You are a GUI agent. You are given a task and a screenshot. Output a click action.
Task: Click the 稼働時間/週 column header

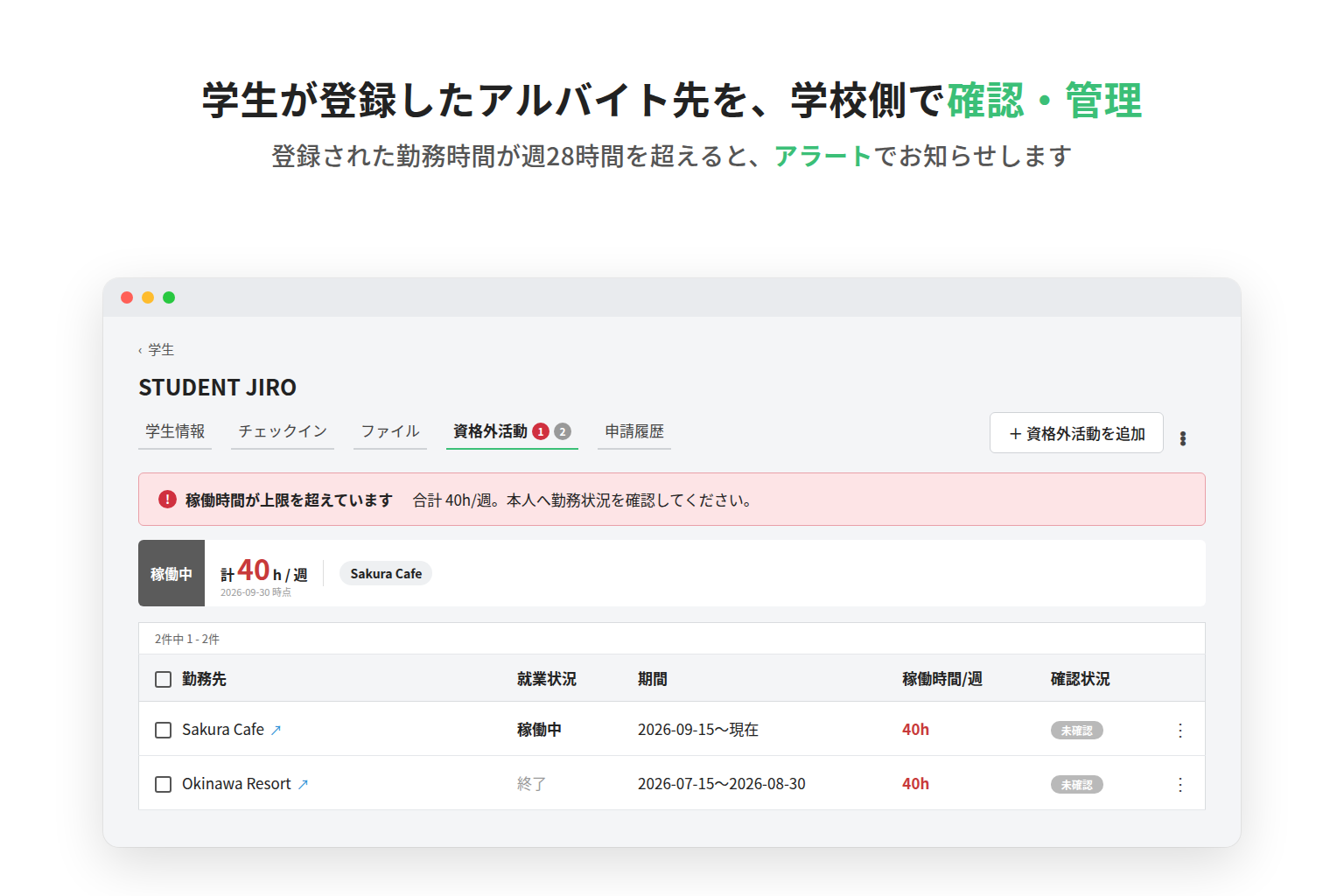coord(942,679)
